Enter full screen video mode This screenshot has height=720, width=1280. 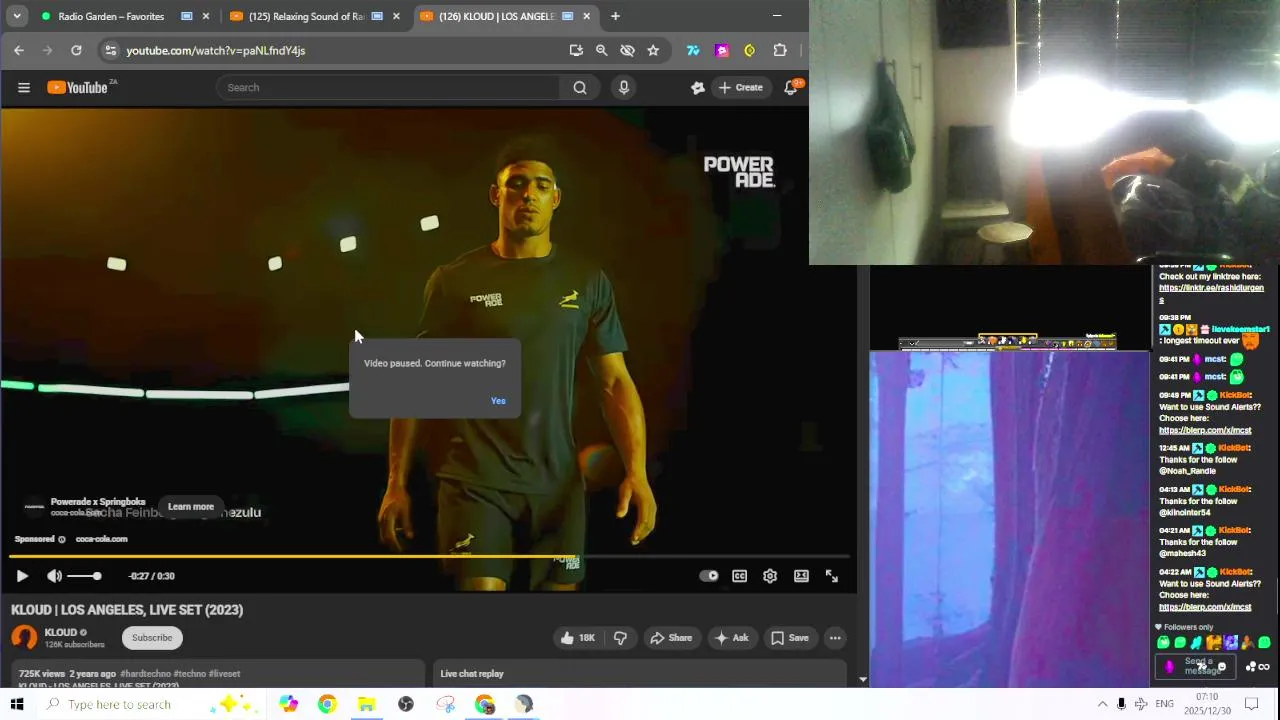point(831,576)
